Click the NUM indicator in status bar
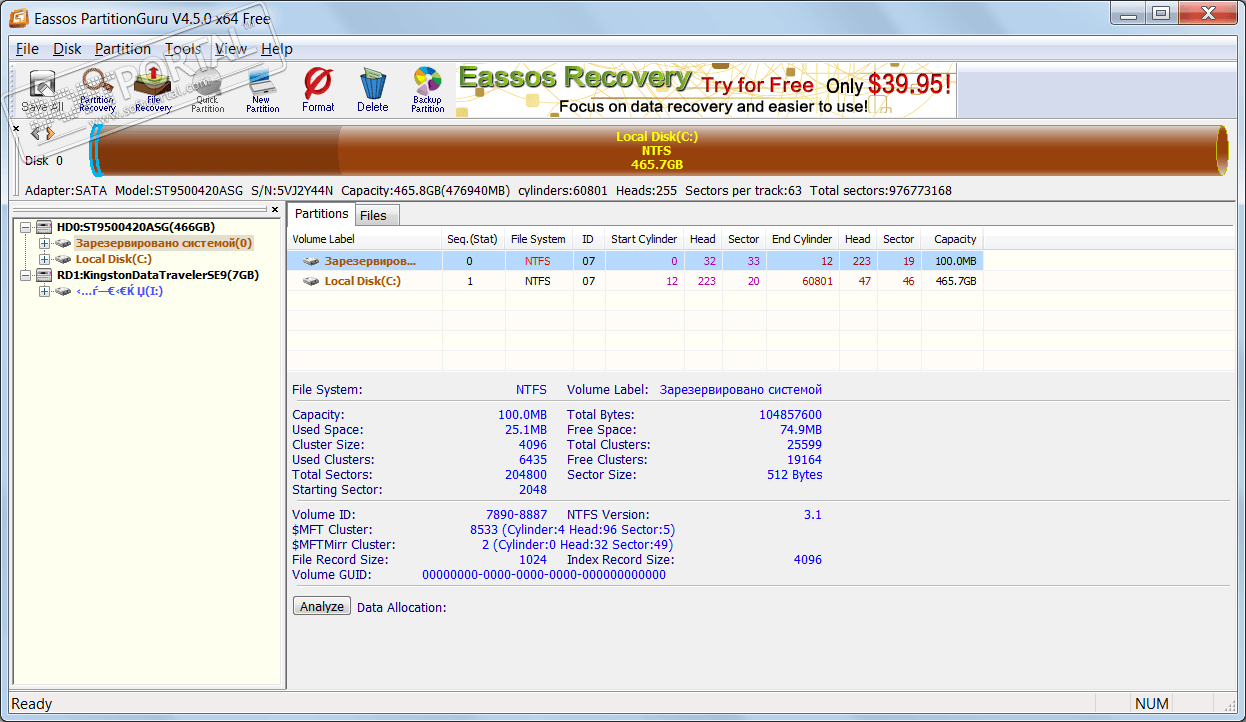 click(1151, 704)
